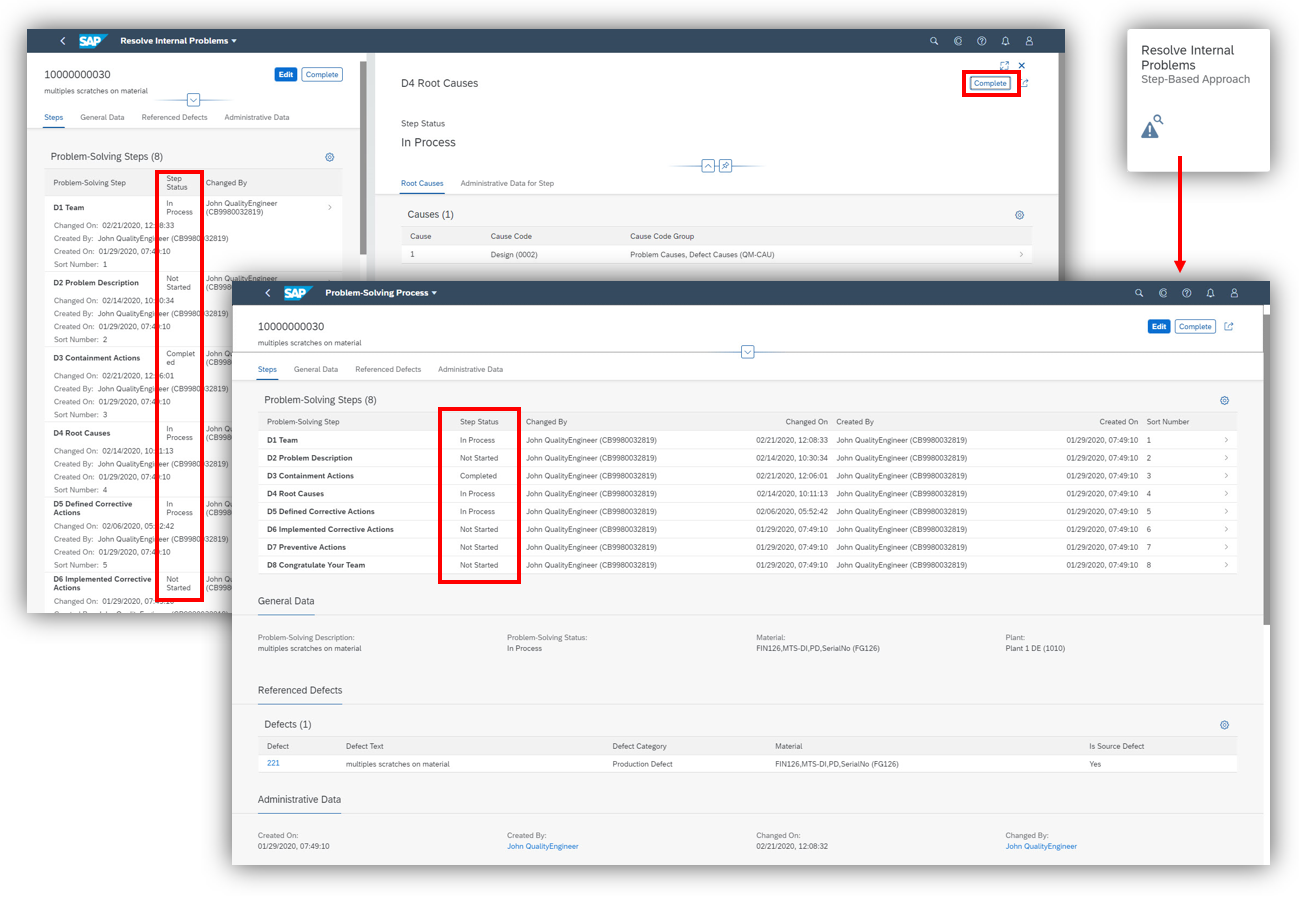Screen dimensions: 1299x898
Task: Open Changed By John QualityEngineer link
Action: (x=1041, y=846)
